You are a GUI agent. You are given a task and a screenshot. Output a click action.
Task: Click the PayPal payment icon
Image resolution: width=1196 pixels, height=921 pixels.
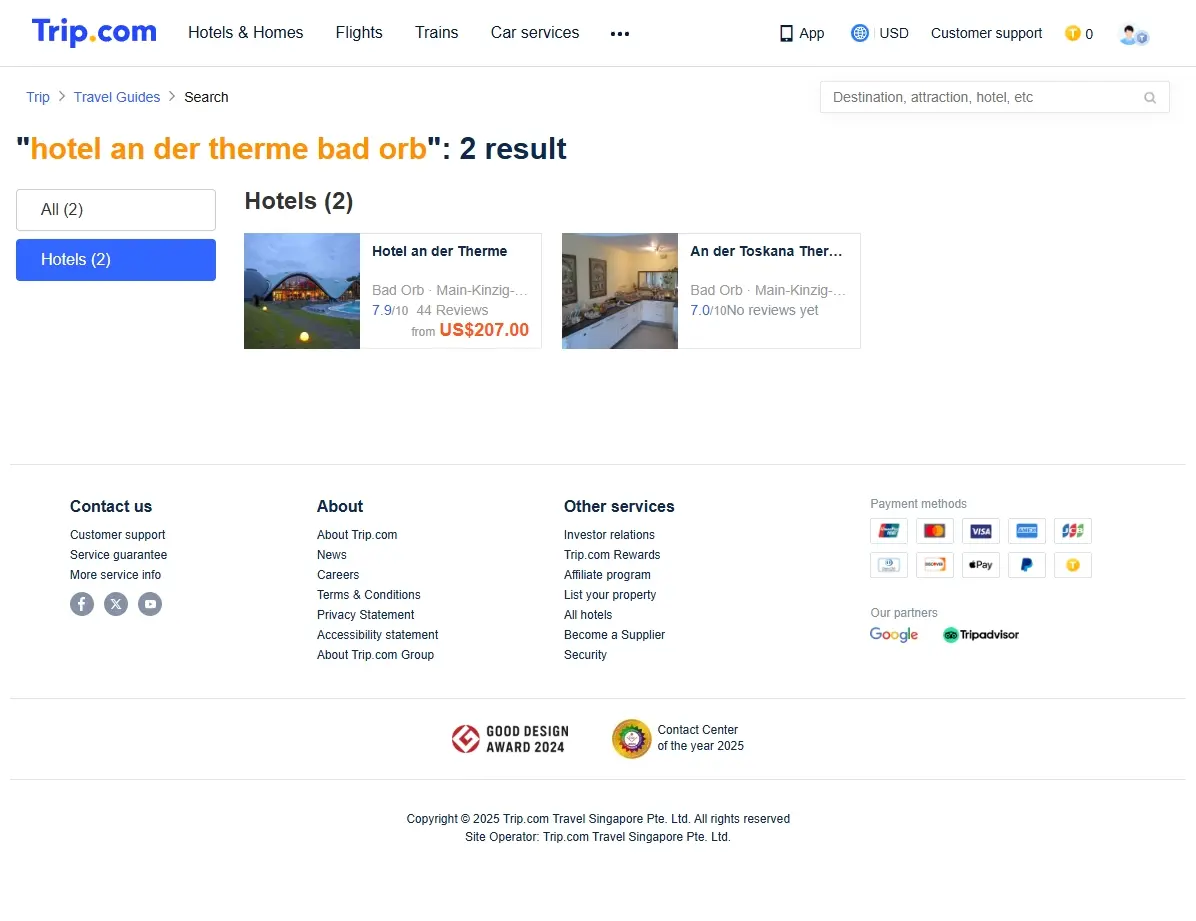coord(1027,565)
